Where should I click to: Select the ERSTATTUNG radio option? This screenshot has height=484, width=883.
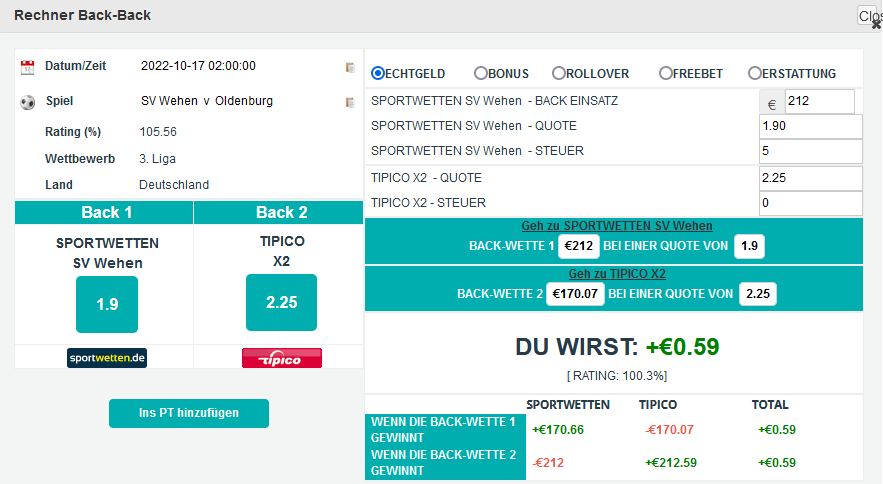(755, 73)
